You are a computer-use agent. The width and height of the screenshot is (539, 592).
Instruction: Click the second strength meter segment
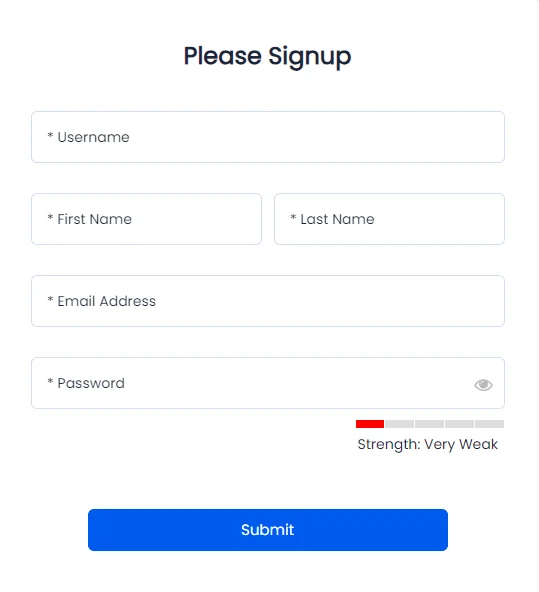(399, 424)
